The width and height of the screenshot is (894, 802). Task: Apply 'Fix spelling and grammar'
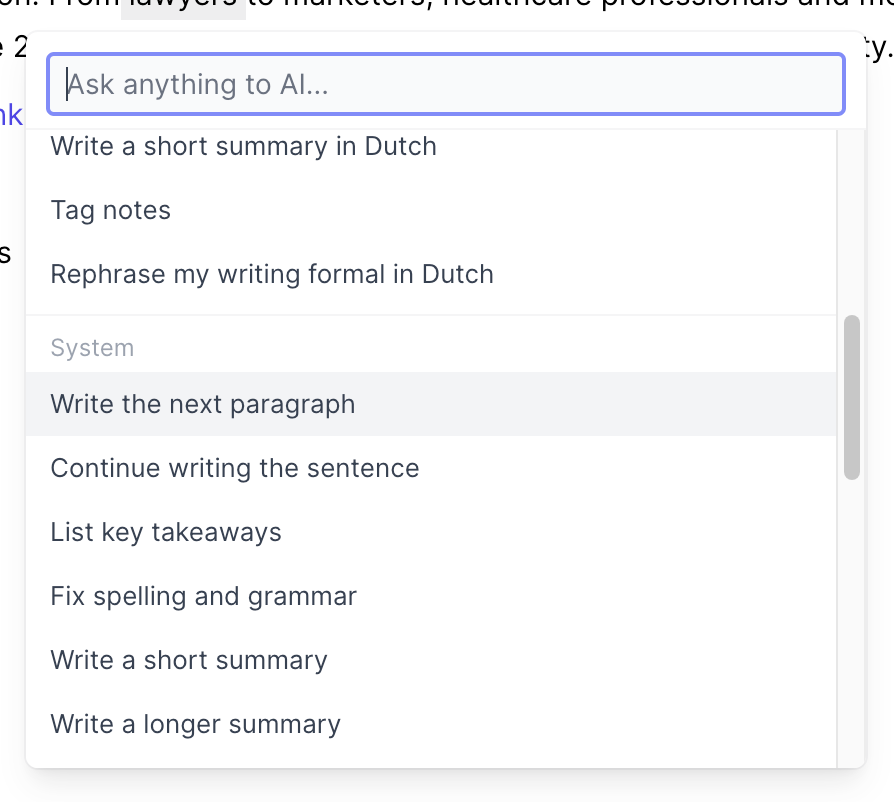pos(430,596)
